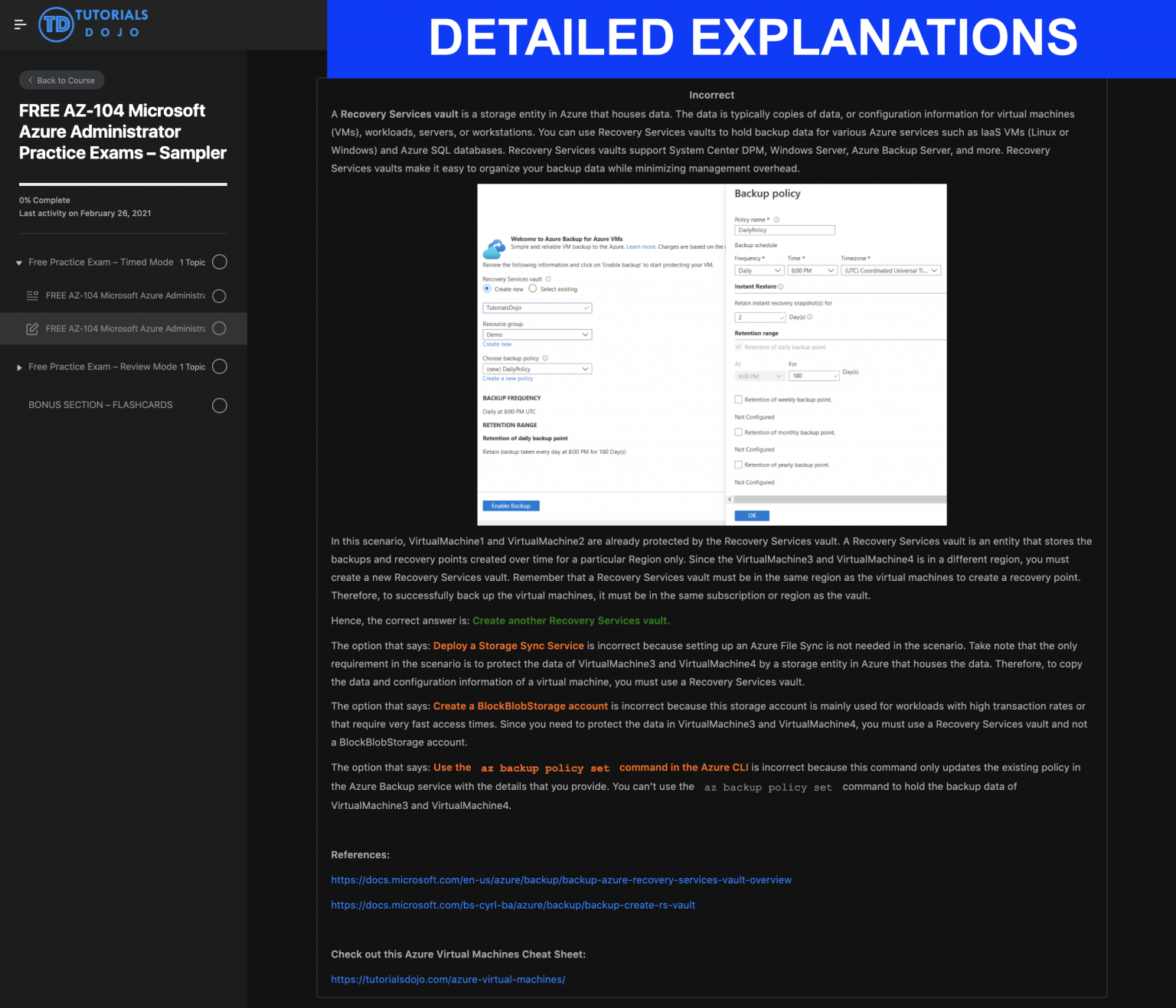Open the highlighted AZ-104 quiz lesson
The width and height of the screenshot is (1176, 1008).
pyautogui.click(x=125, y=329)
